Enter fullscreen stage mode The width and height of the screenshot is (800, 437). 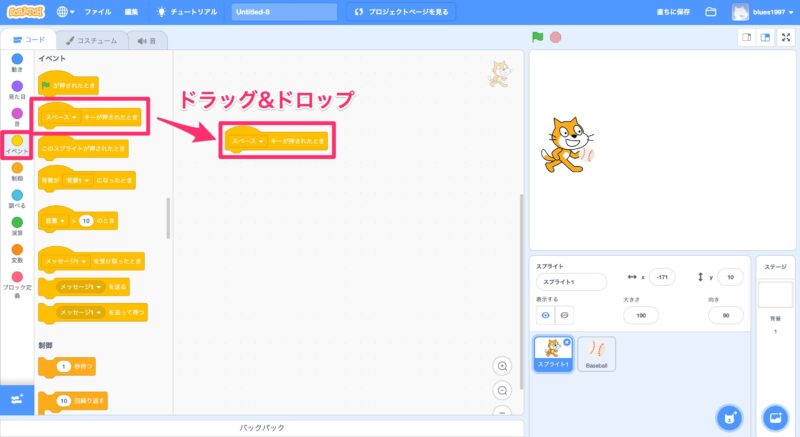coord(785,37)
